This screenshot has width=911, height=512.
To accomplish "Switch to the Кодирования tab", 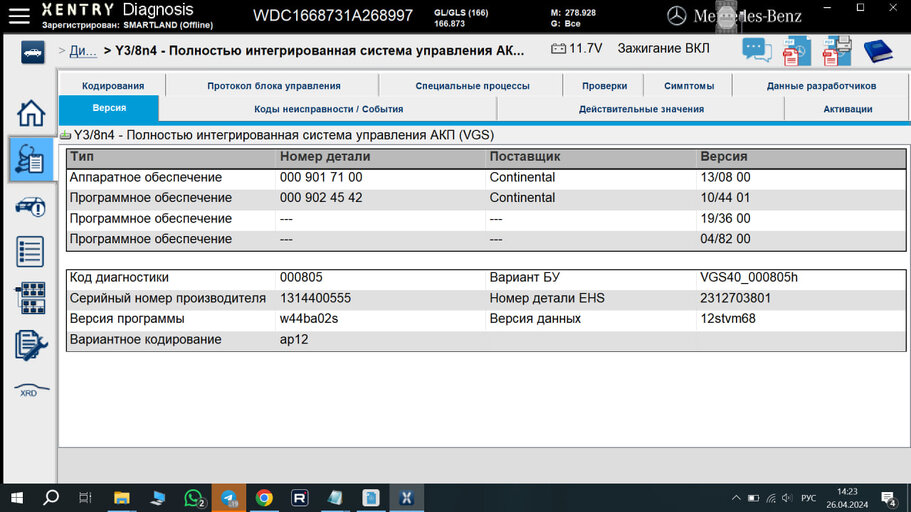I will (x=113, y=85).
